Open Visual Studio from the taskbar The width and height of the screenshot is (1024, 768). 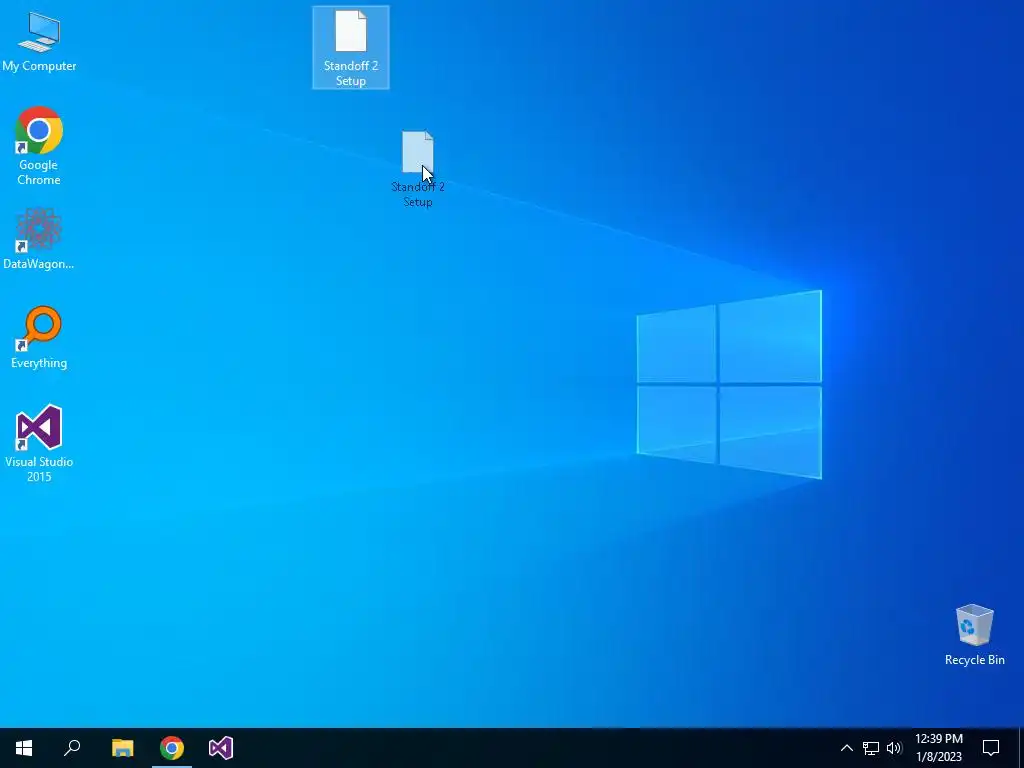coord(221,748)
